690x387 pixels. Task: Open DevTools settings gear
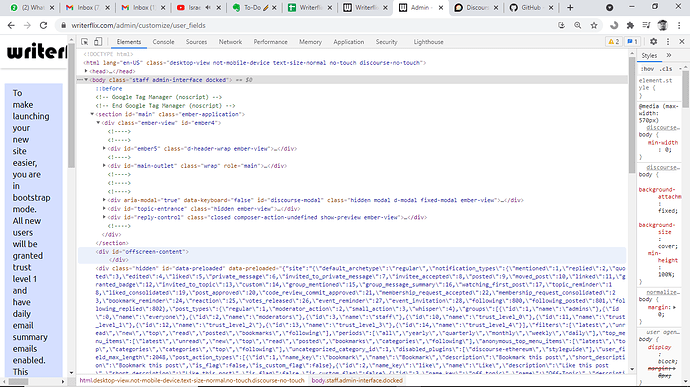pos(653,41)
